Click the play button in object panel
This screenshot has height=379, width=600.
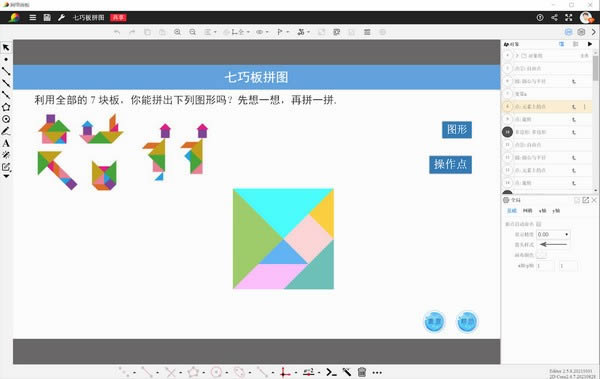pos(590,44)
